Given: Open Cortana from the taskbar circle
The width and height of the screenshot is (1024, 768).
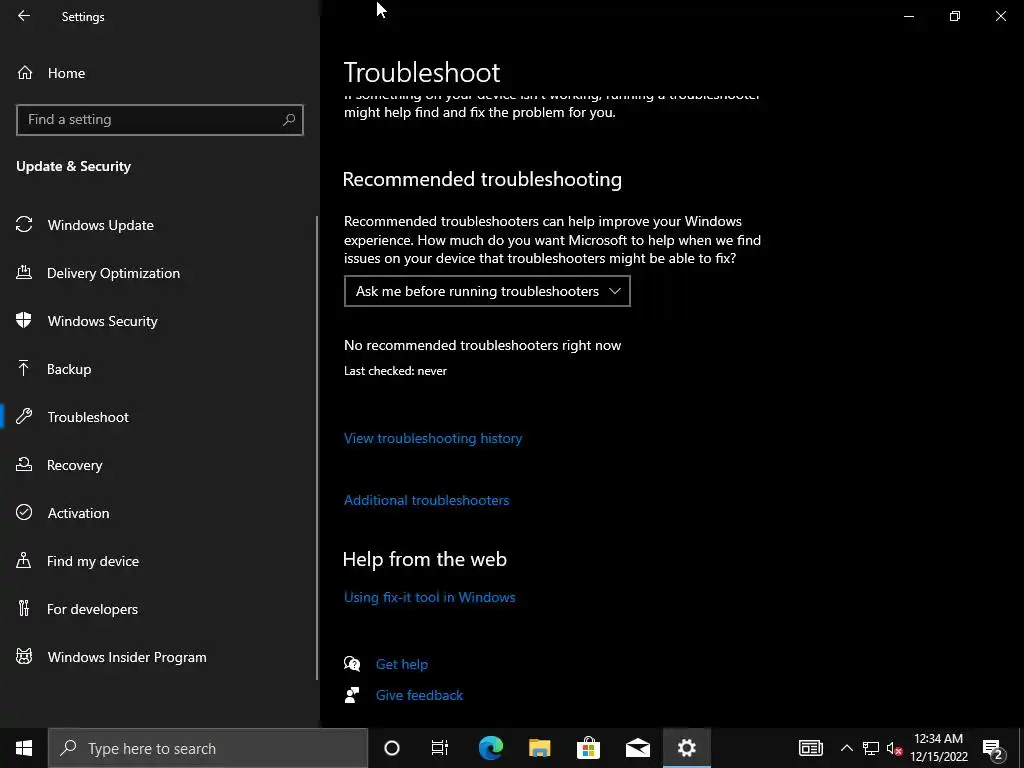Looking at the screenshot, I should click(392, 748).
